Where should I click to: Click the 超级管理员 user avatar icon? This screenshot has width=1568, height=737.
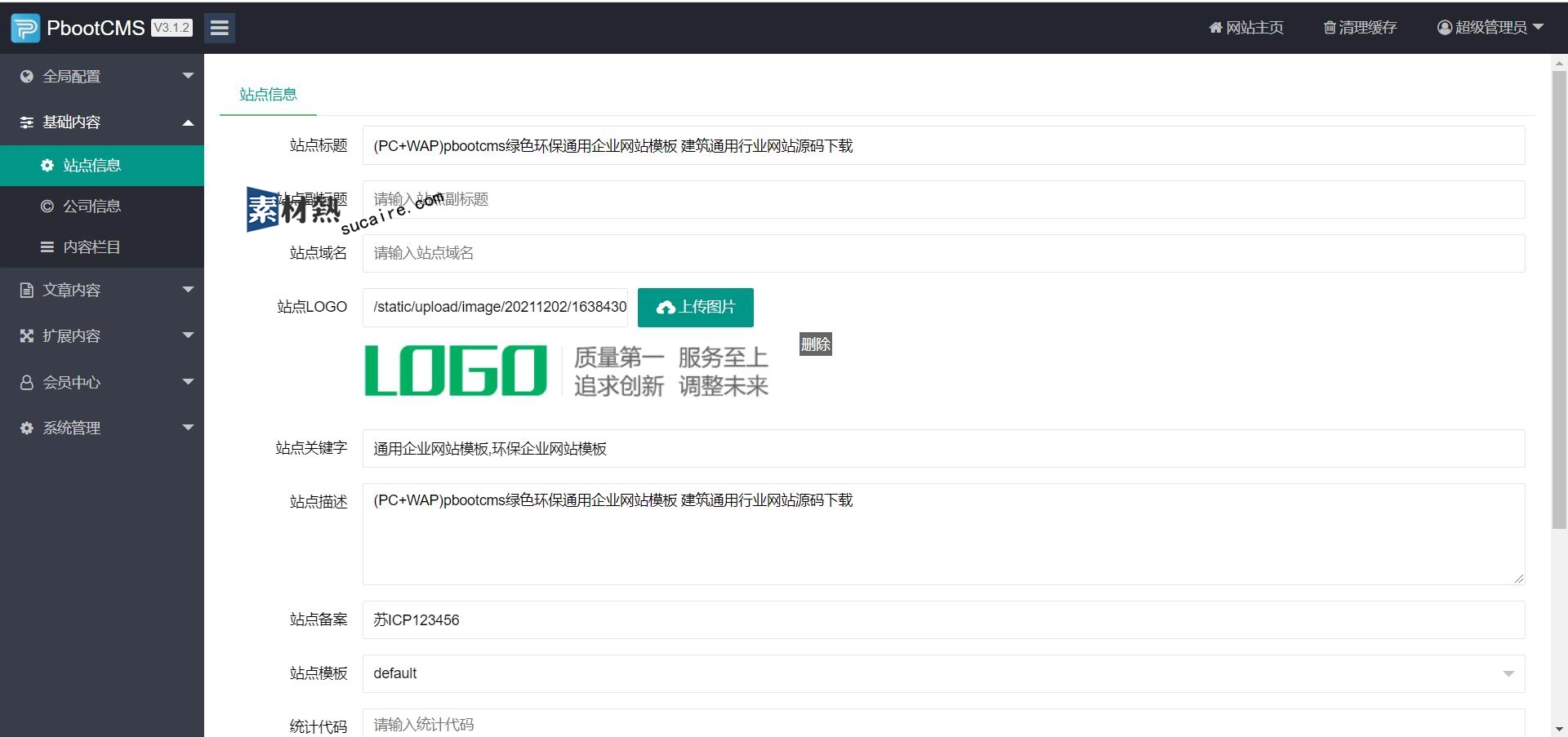point(1444,28)
